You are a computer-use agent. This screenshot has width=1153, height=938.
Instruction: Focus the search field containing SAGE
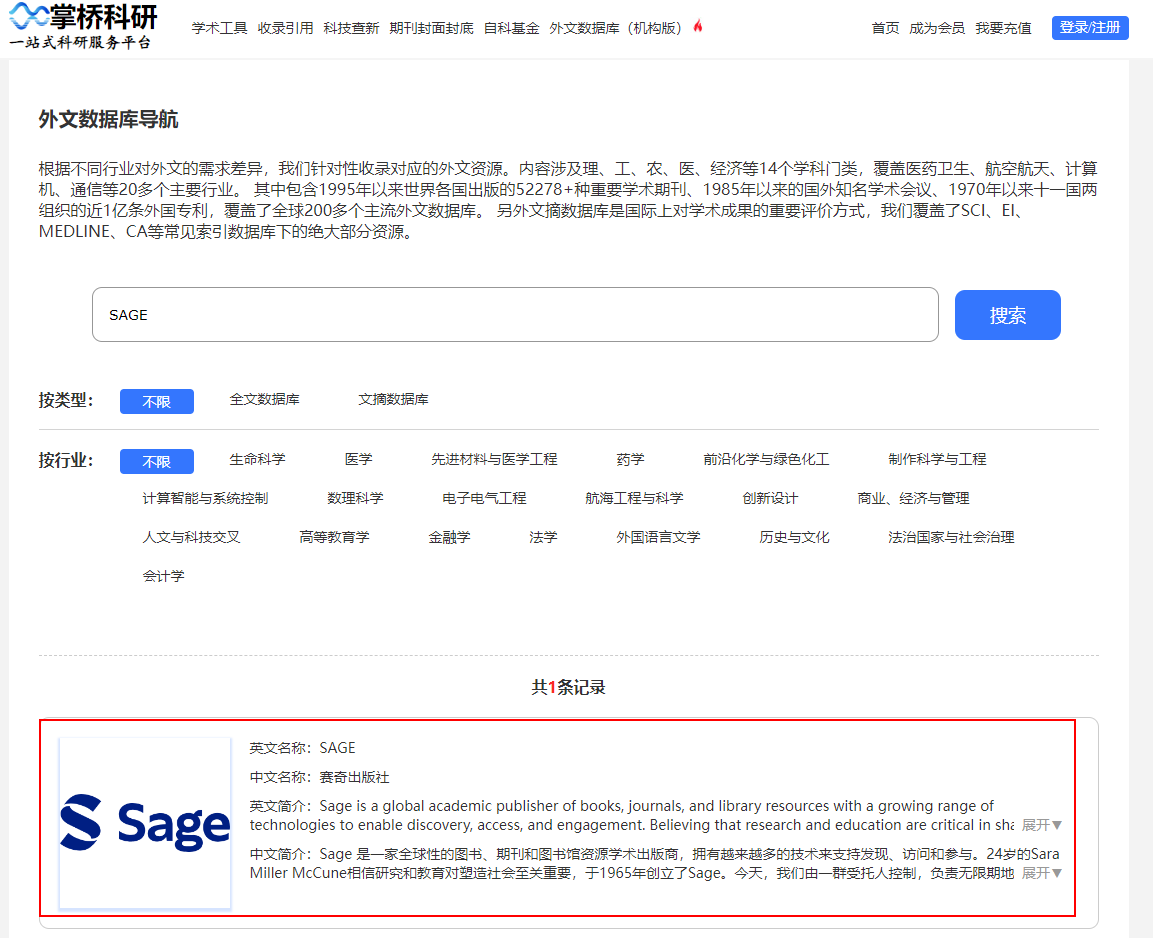(515, 315)
